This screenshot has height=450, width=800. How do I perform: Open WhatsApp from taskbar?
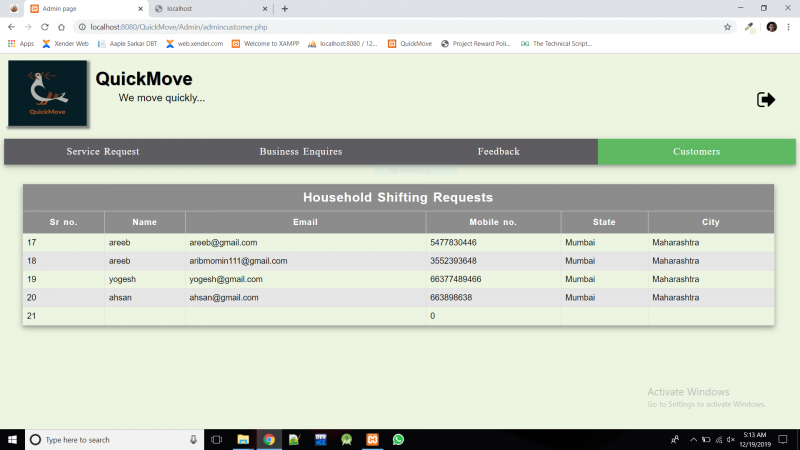click(398, 439)
